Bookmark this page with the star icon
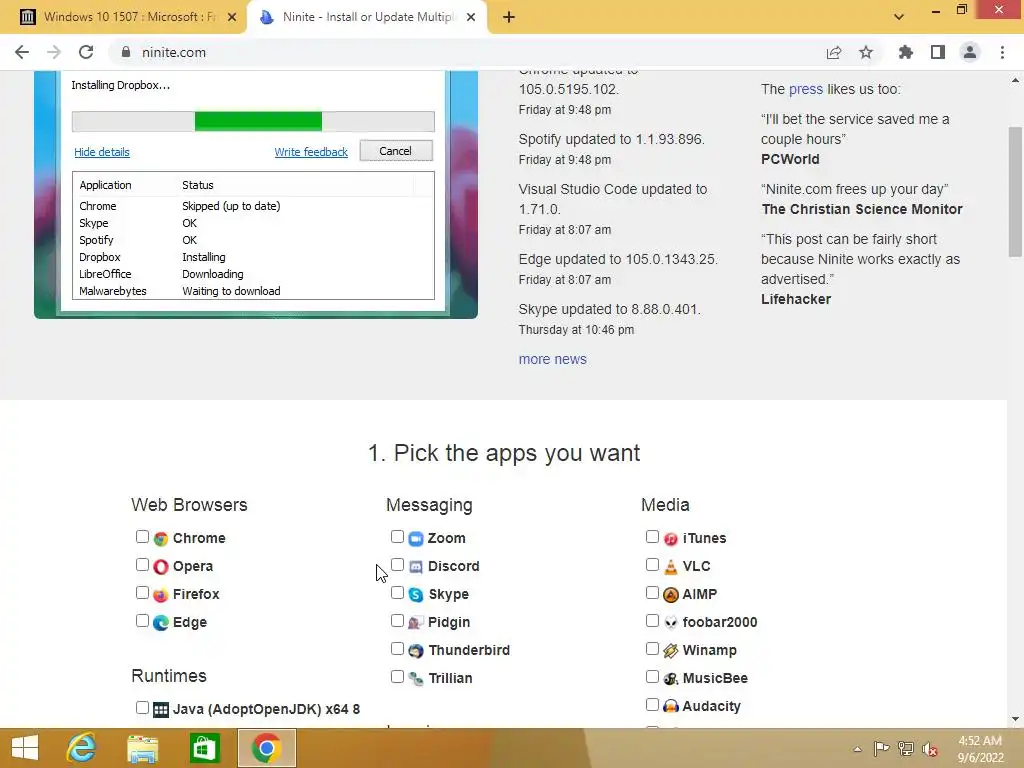 tap(866, 52)
